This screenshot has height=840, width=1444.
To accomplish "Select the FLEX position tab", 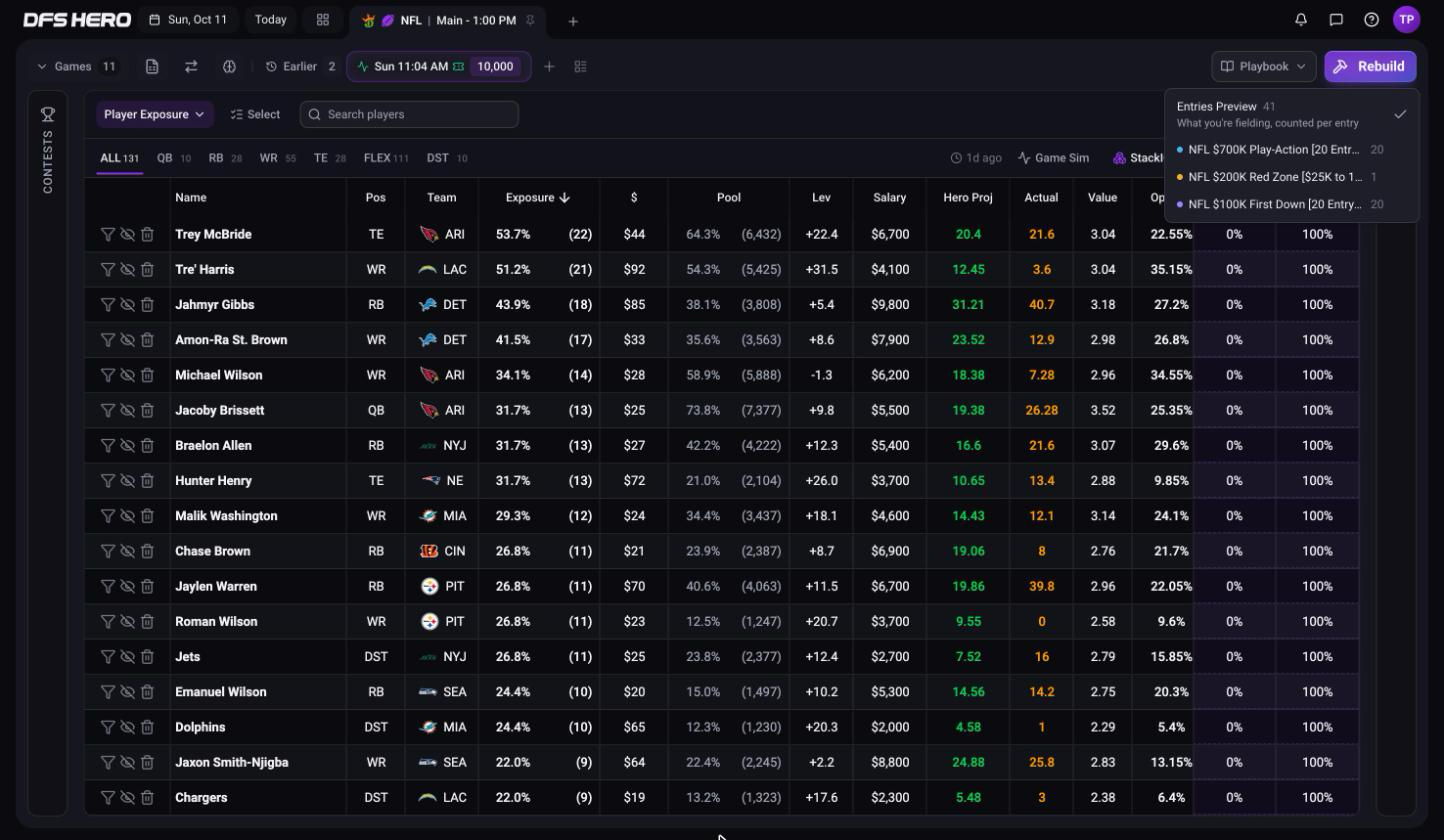I will click(386, 158).
